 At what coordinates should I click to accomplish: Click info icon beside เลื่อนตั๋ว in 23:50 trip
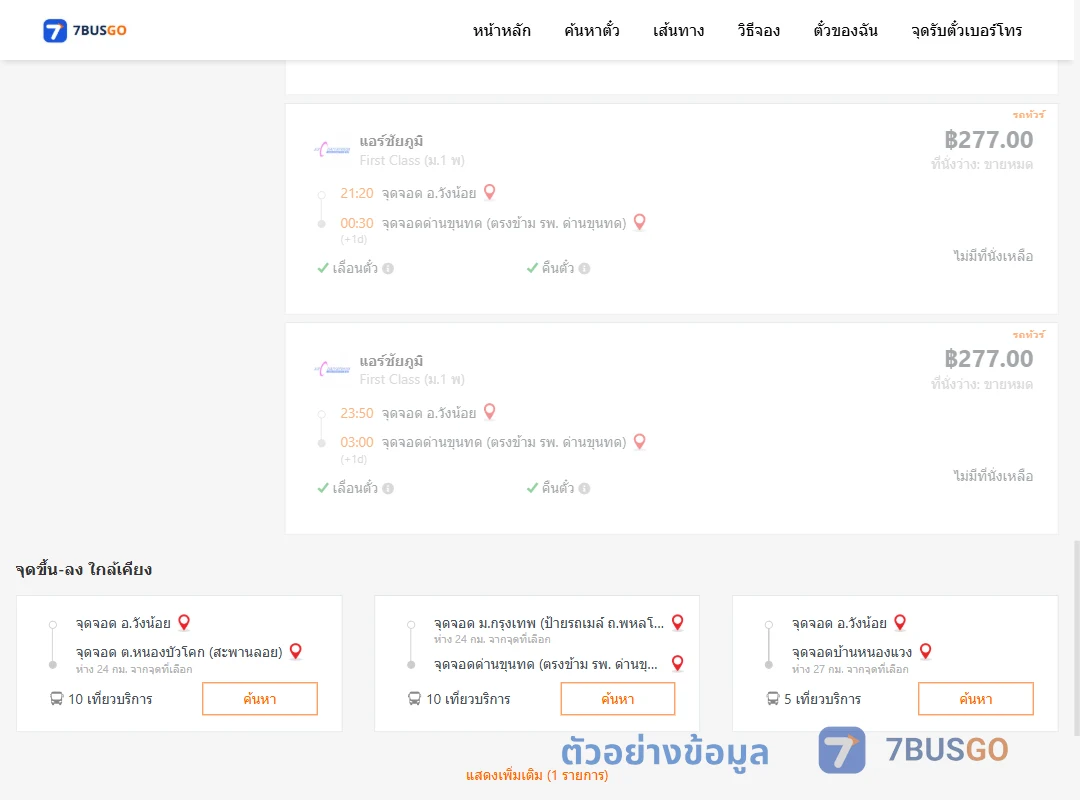click(x=388, y=489)
